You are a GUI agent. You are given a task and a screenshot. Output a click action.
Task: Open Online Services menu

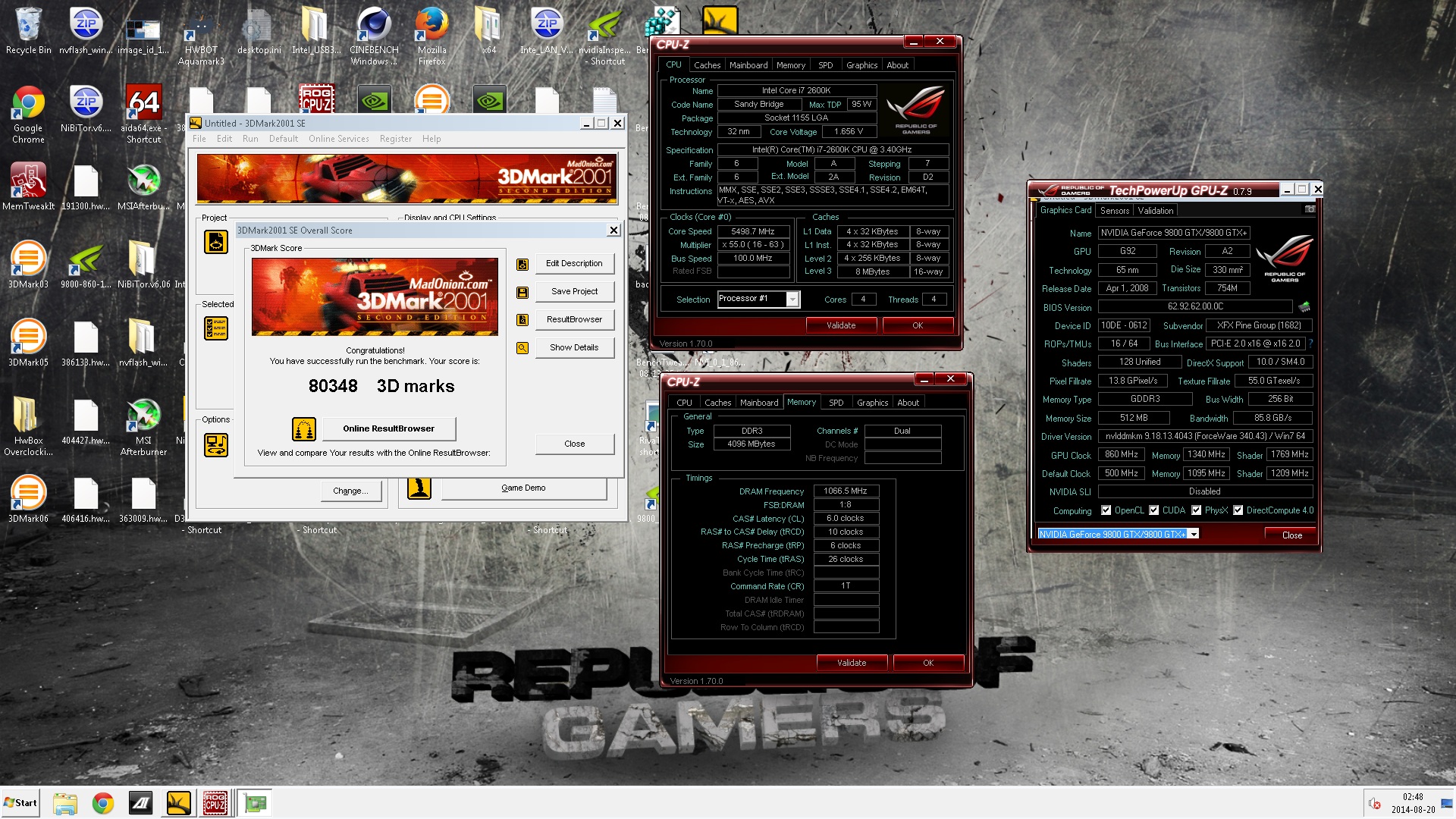pos(338,139)
